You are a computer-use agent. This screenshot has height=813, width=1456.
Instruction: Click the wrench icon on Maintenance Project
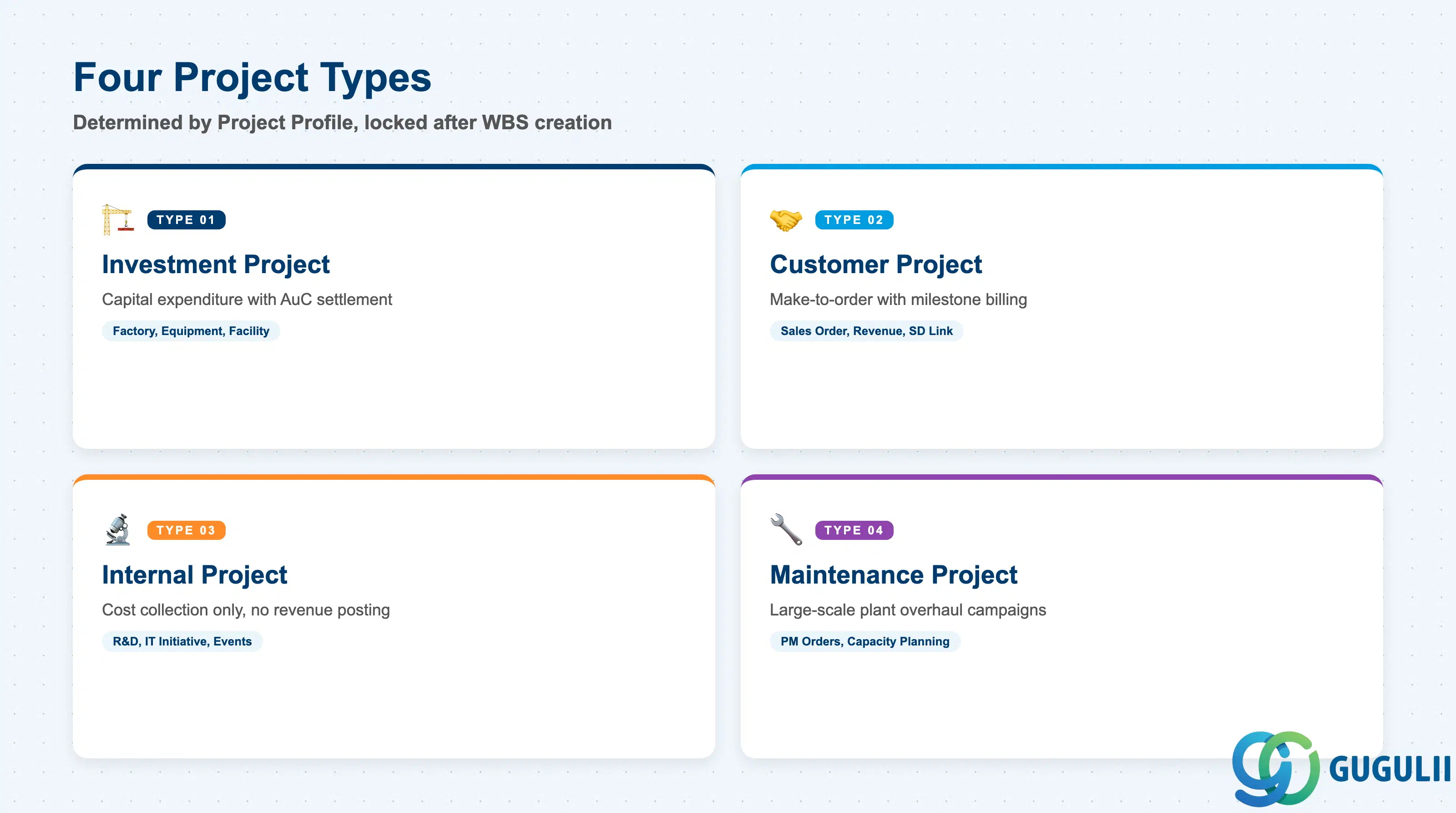pyautogui.click(x=786, y=530)
